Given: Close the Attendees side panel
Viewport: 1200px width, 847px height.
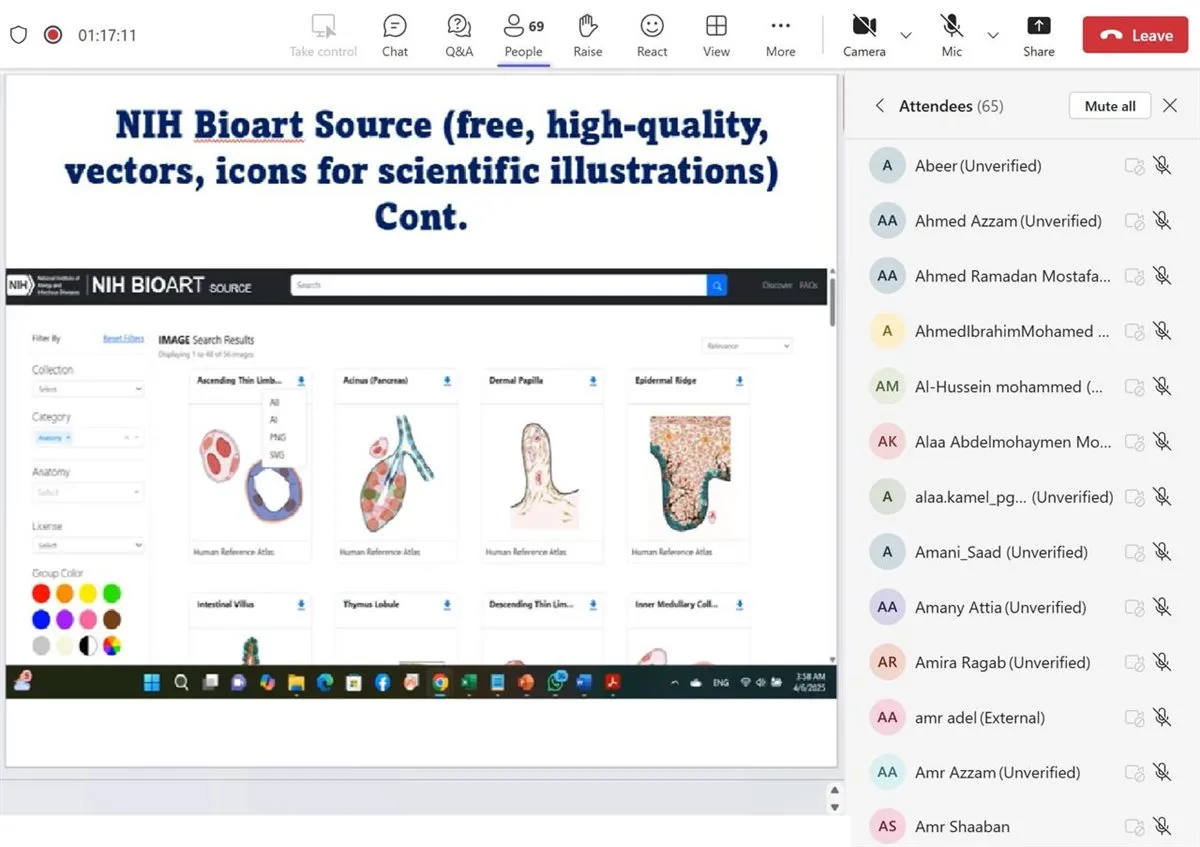Looking at the screenshot, I should [1170, 106].
